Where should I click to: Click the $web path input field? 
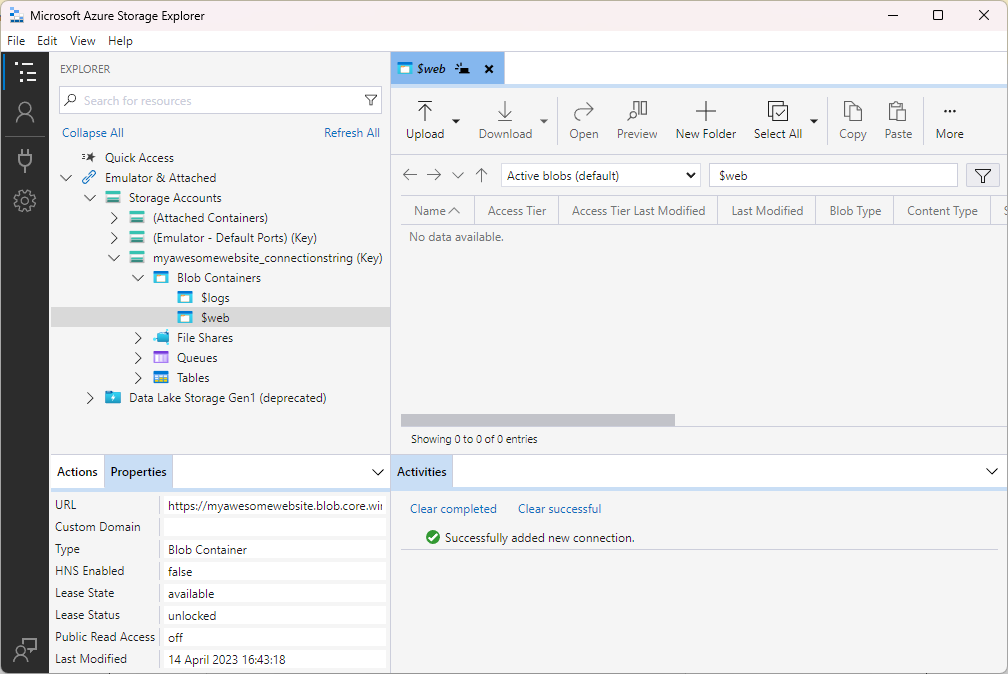(x=834, y=176)
